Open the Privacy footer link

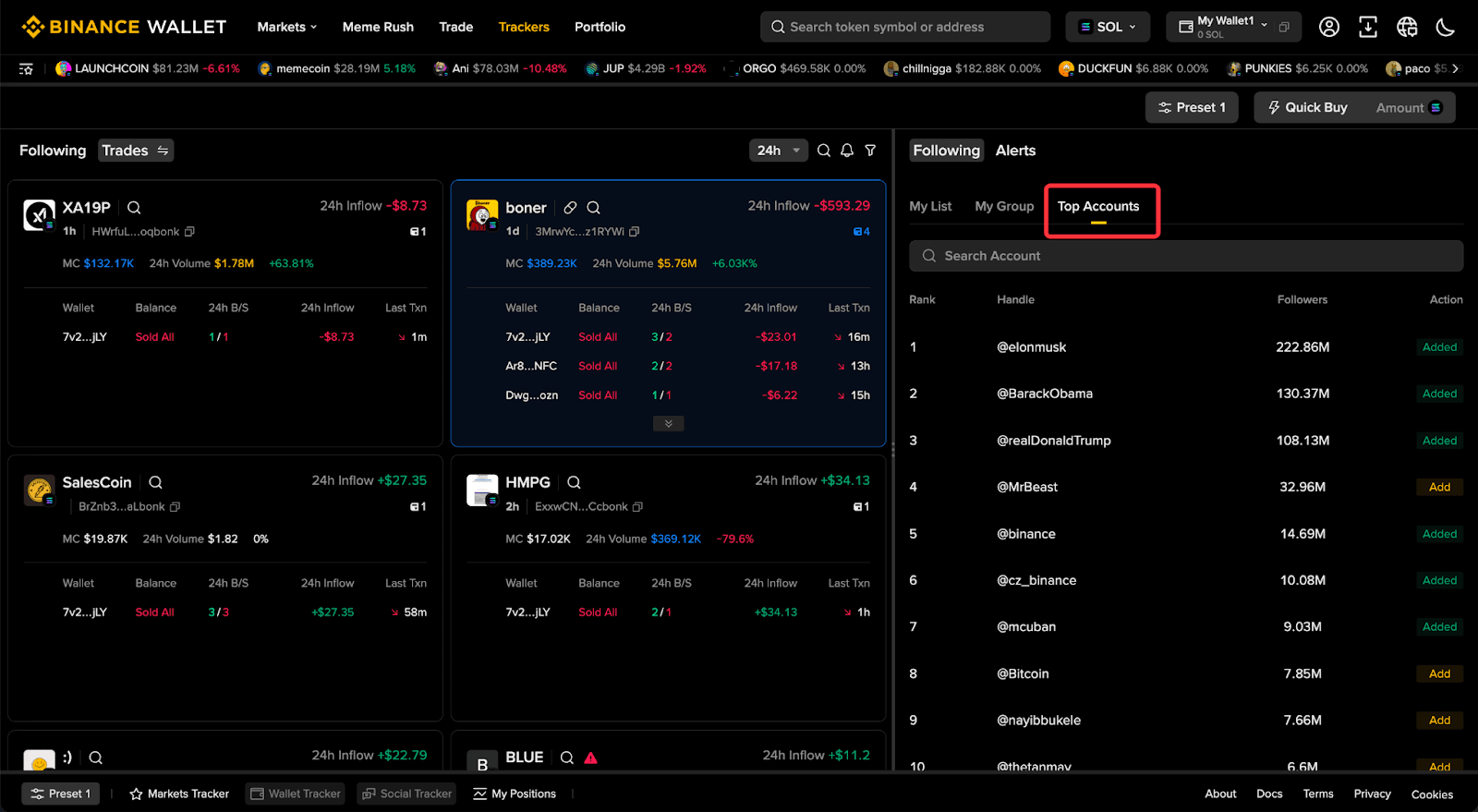click(1372, 794)
